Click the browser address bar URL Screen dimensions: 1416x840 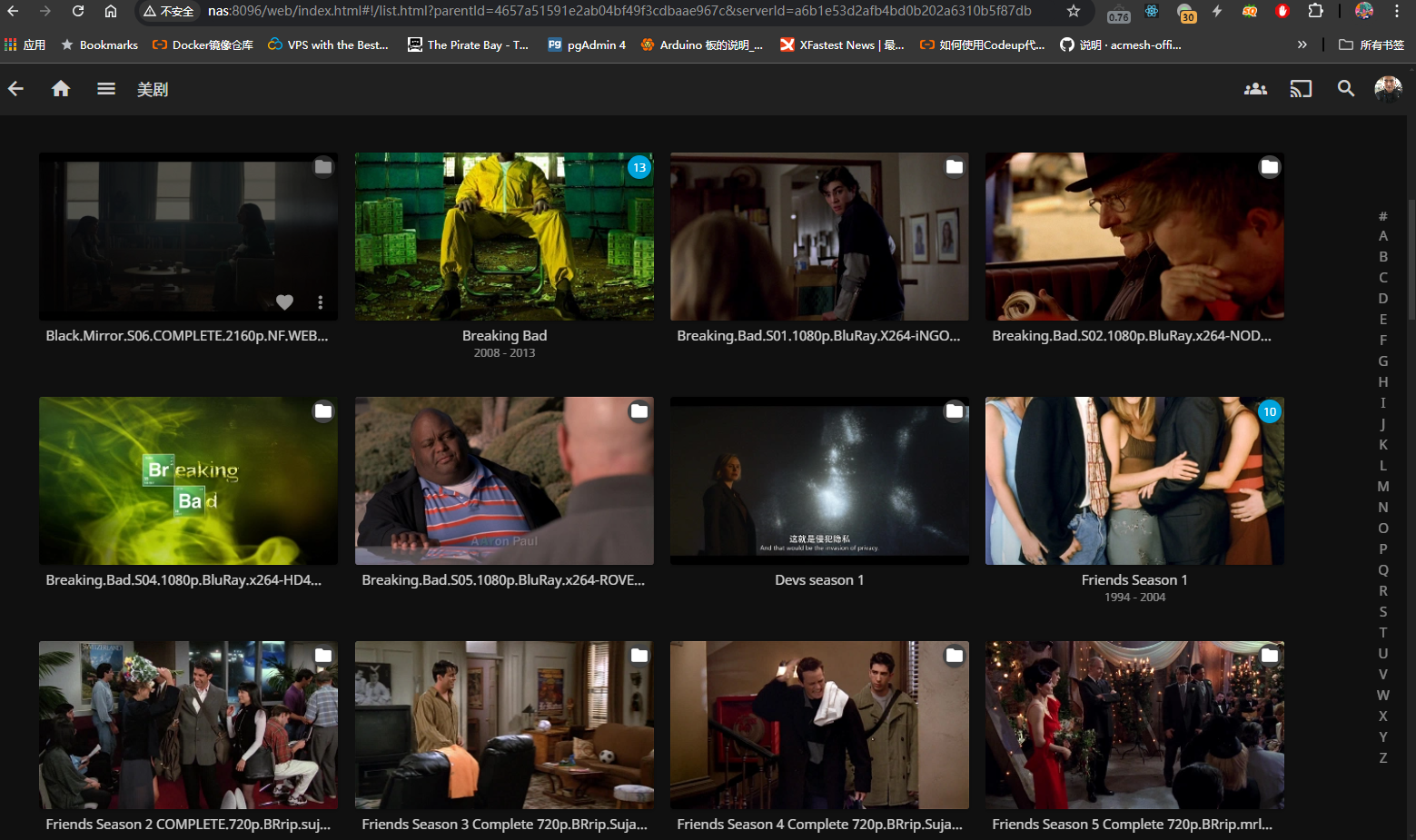point(619,11)
